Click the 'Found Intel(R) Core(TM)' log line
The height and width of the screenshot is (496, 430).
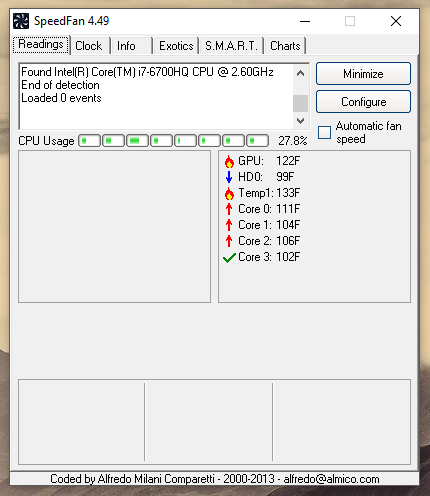point(147,72)
